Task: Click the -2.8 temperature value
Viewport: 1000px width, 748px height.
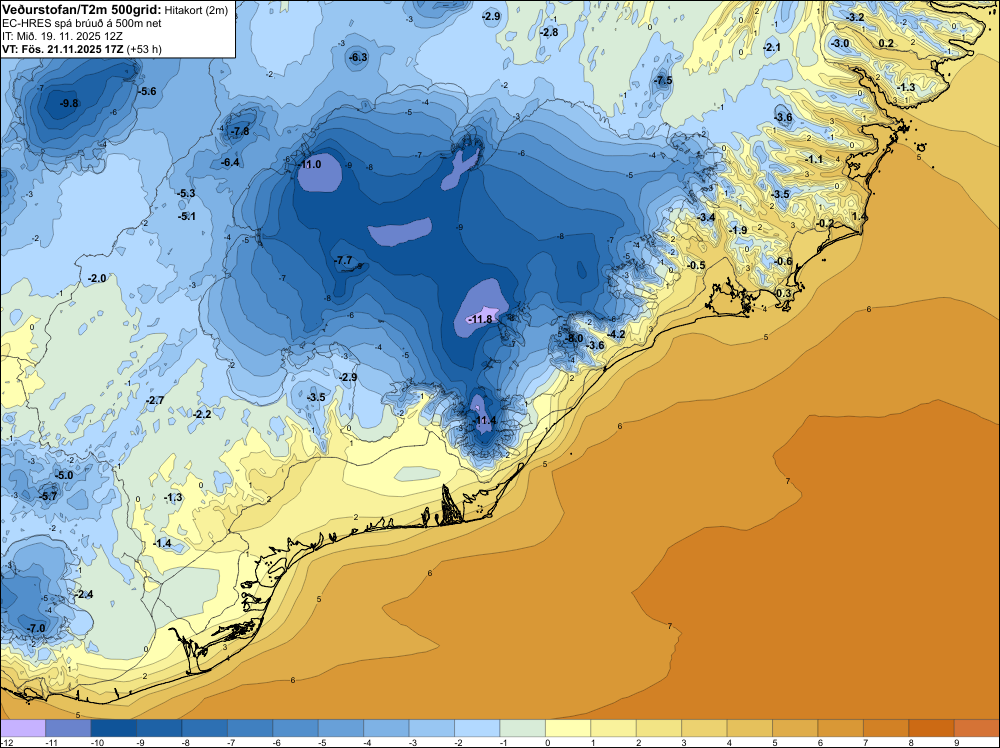Action: 548,32
